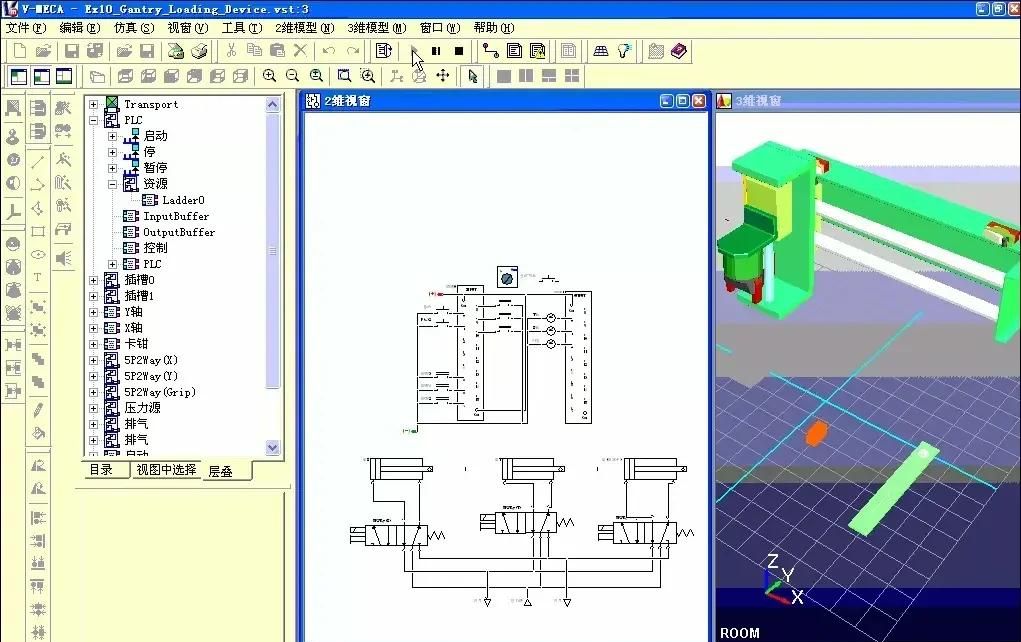
Task: Open the 帮助(H) menu
Action: [494, 28]
